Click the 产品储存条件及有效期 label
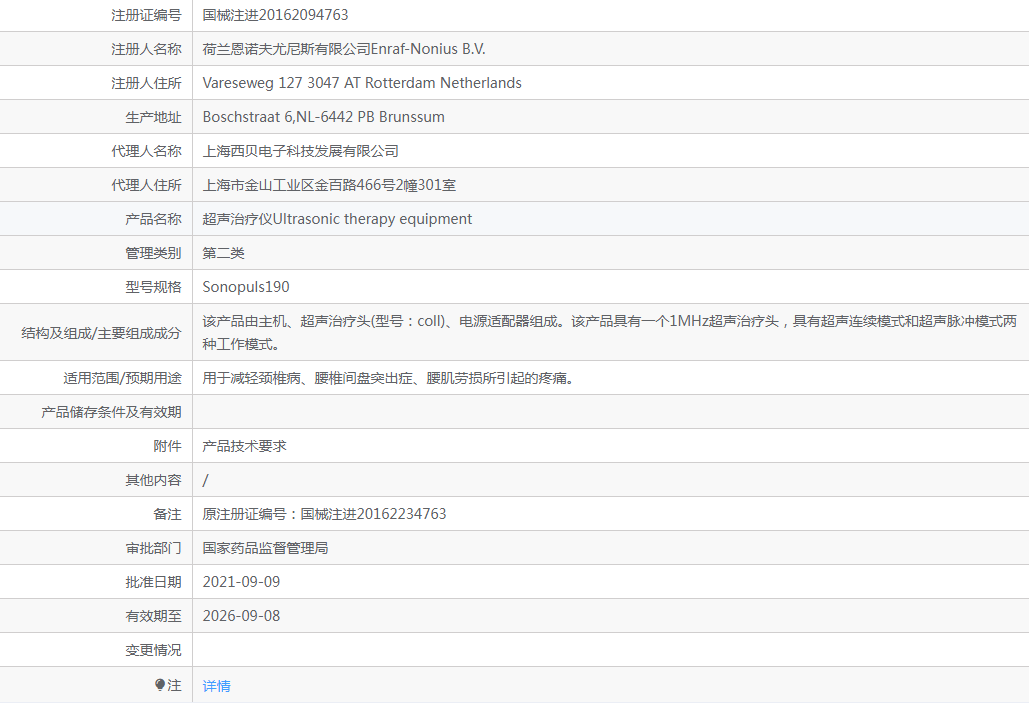This screenshot has width=1029, height=703. point(112,413)
